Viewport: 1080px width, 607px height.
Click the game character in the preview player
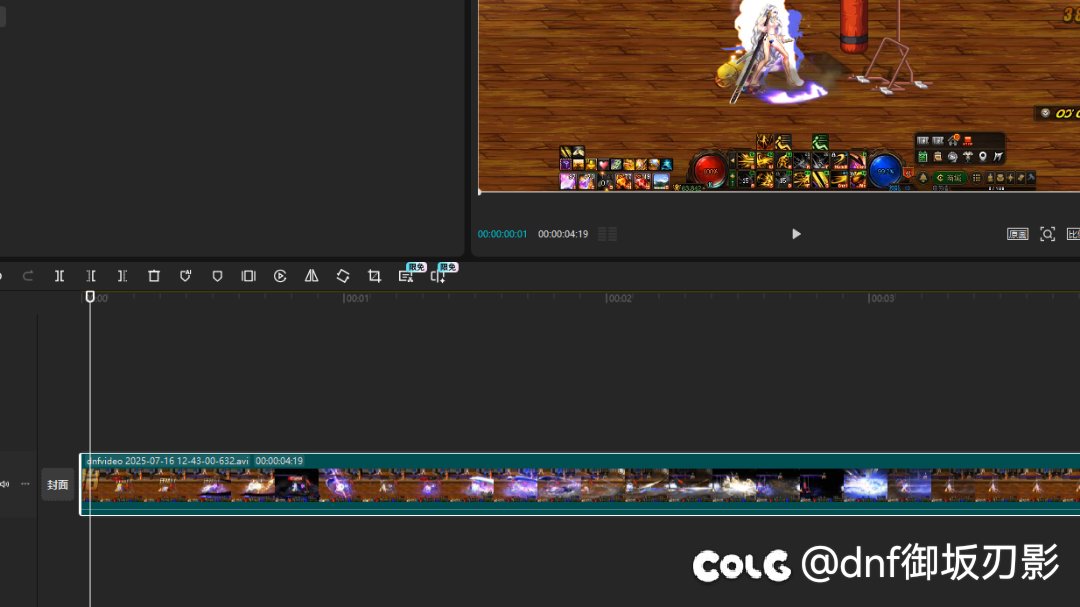(768, 50)
